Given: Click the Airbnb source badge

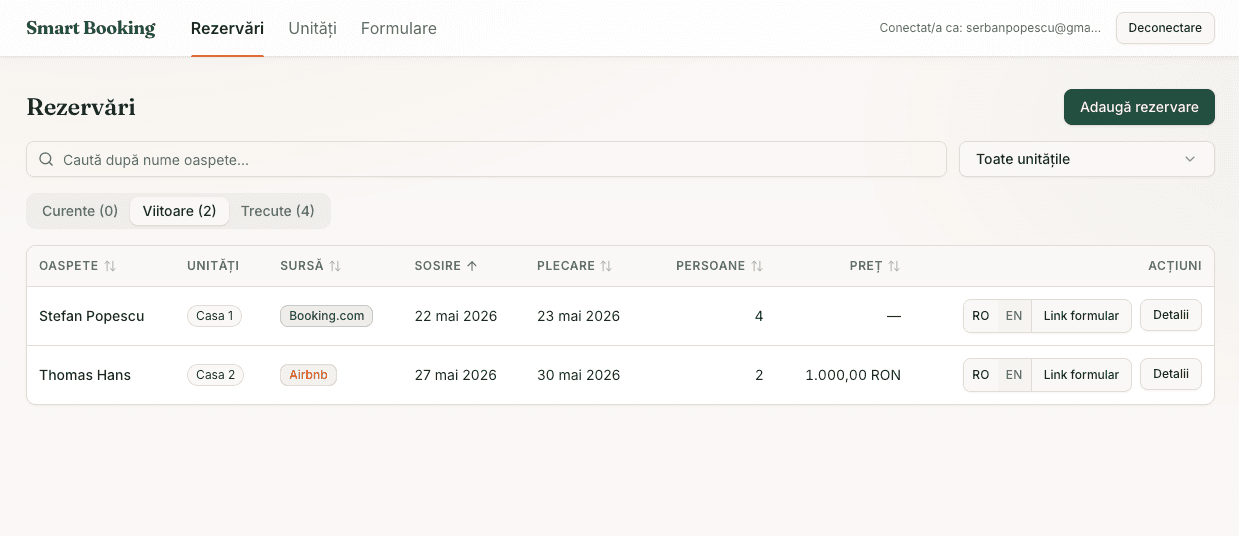Looking at the screenshot, I should (309, 375).
